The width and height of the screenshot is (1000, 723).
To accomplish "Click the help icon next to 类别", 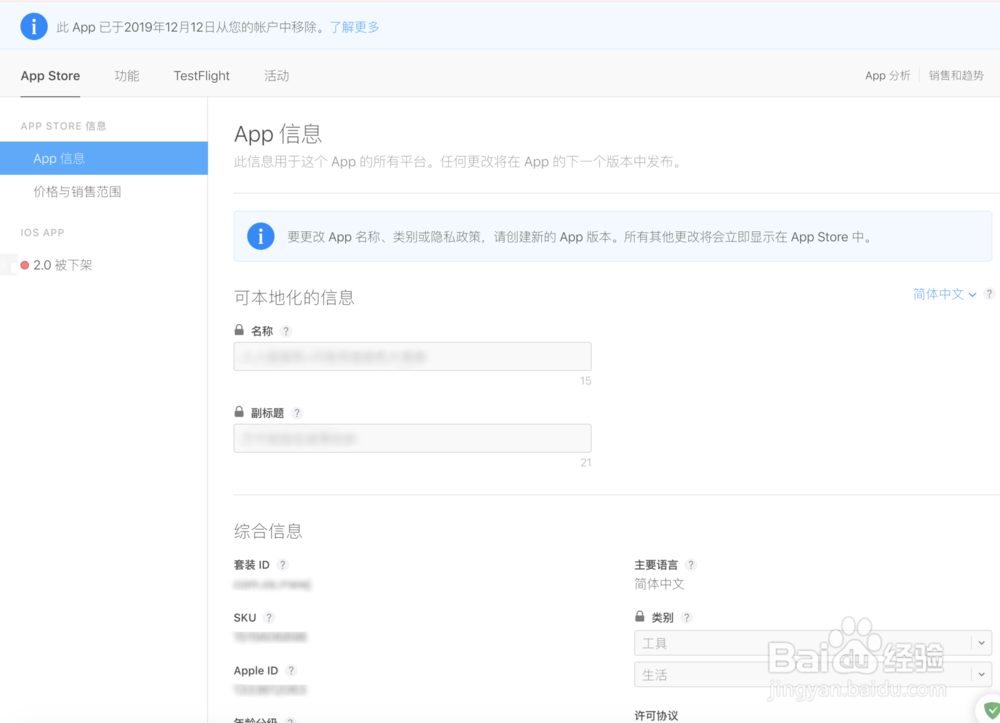I will pyautogui.click(x=686, y=618).
